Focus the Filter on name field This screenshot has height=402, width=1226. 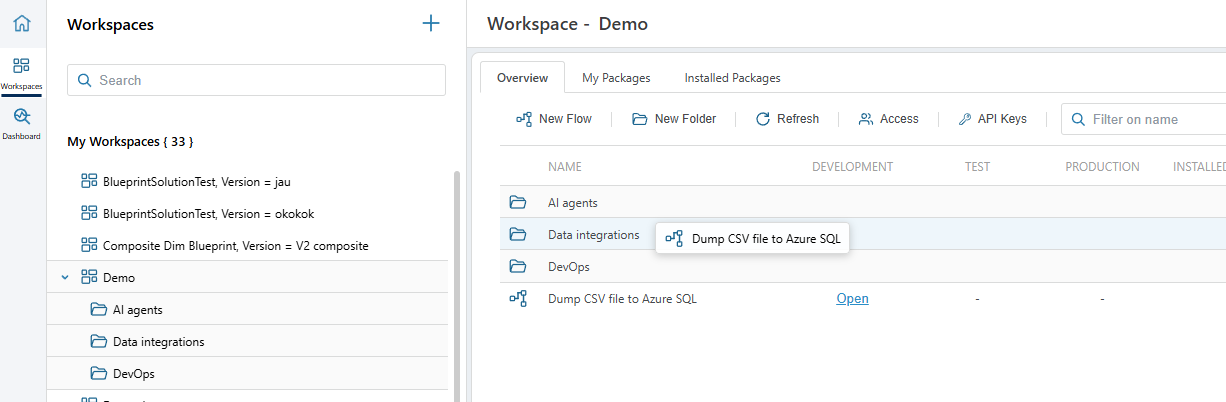pyautogui.click(x=1144, y=119)
